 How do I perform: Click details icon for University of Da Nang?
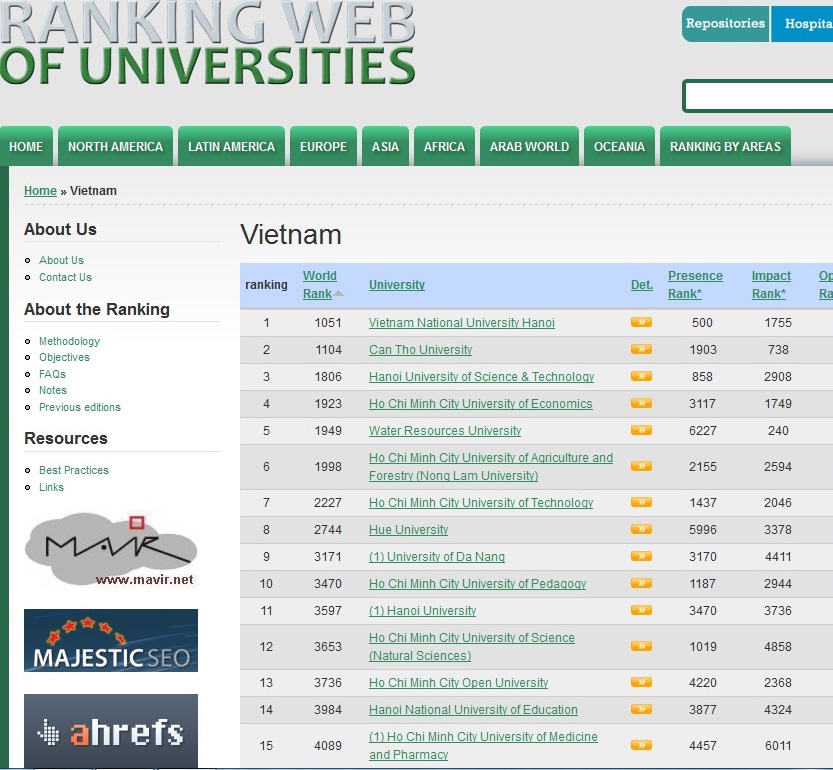pyautogui.click(x=641, y=556)
